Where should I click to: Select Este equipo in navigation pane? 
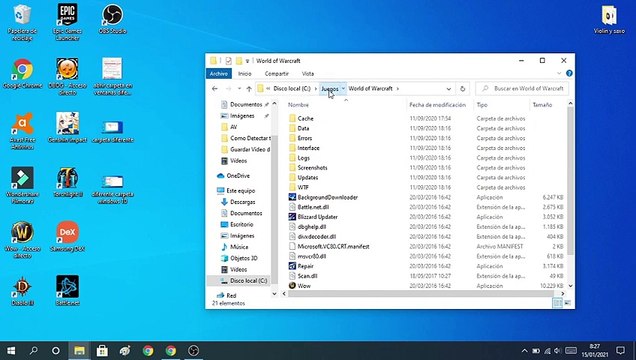[x=241, y=191]
